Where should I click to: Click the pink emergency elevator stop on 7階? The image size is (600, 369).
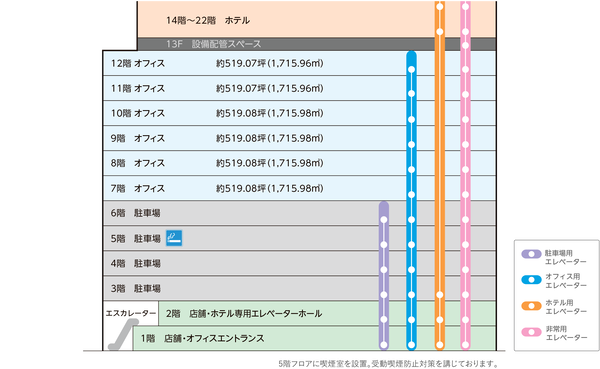[465, 194]
